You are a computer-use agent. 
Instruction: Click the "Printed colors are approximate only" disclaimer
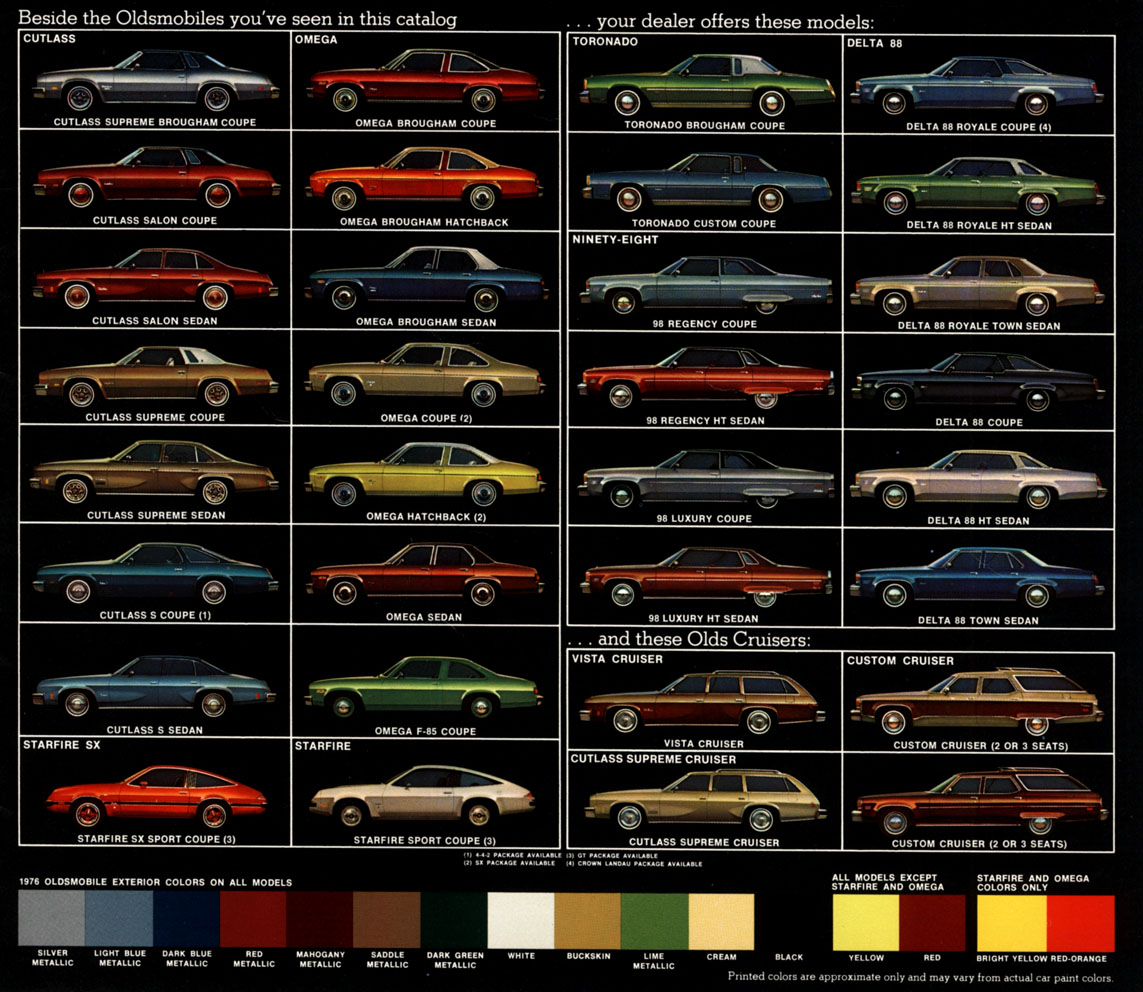click(921, 977)
